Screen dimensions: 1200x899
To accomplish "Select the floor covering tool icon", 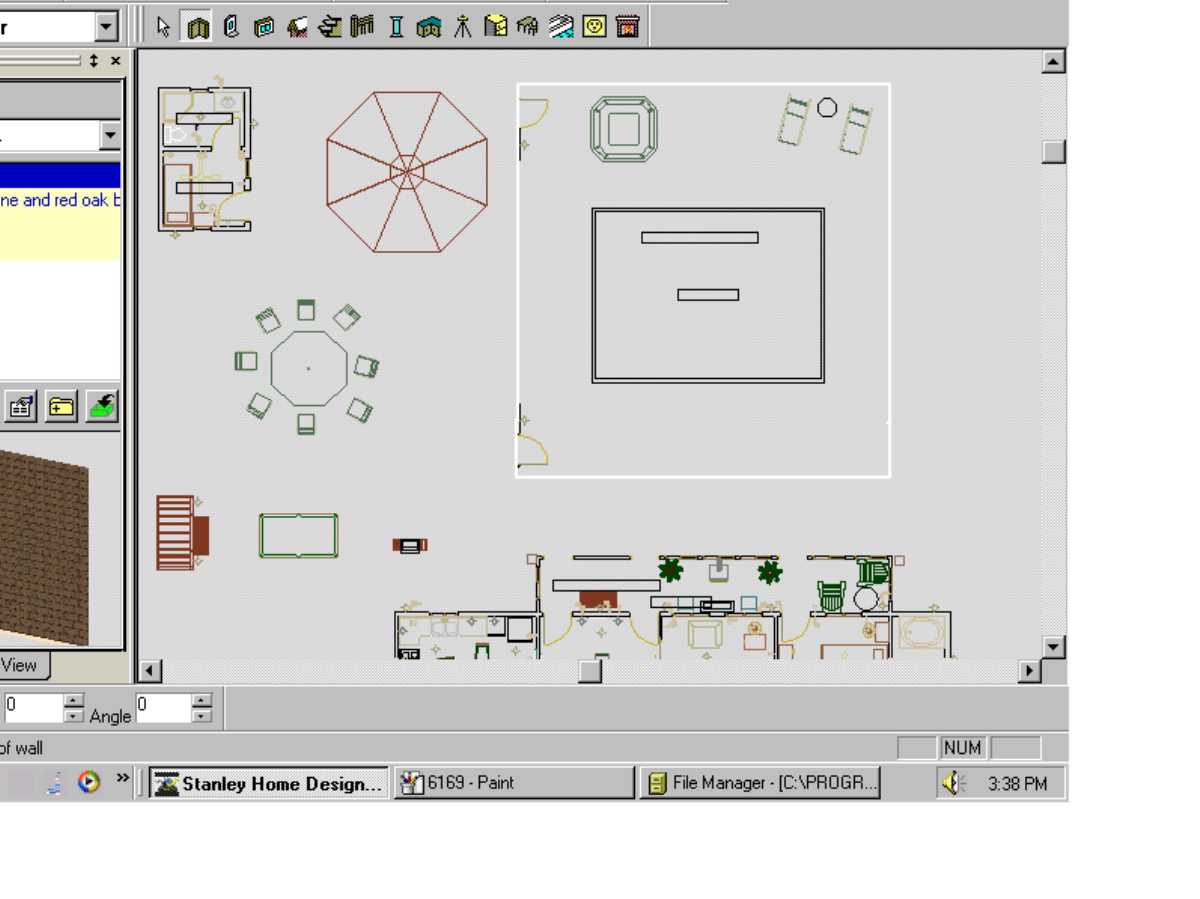I will 297,27.
